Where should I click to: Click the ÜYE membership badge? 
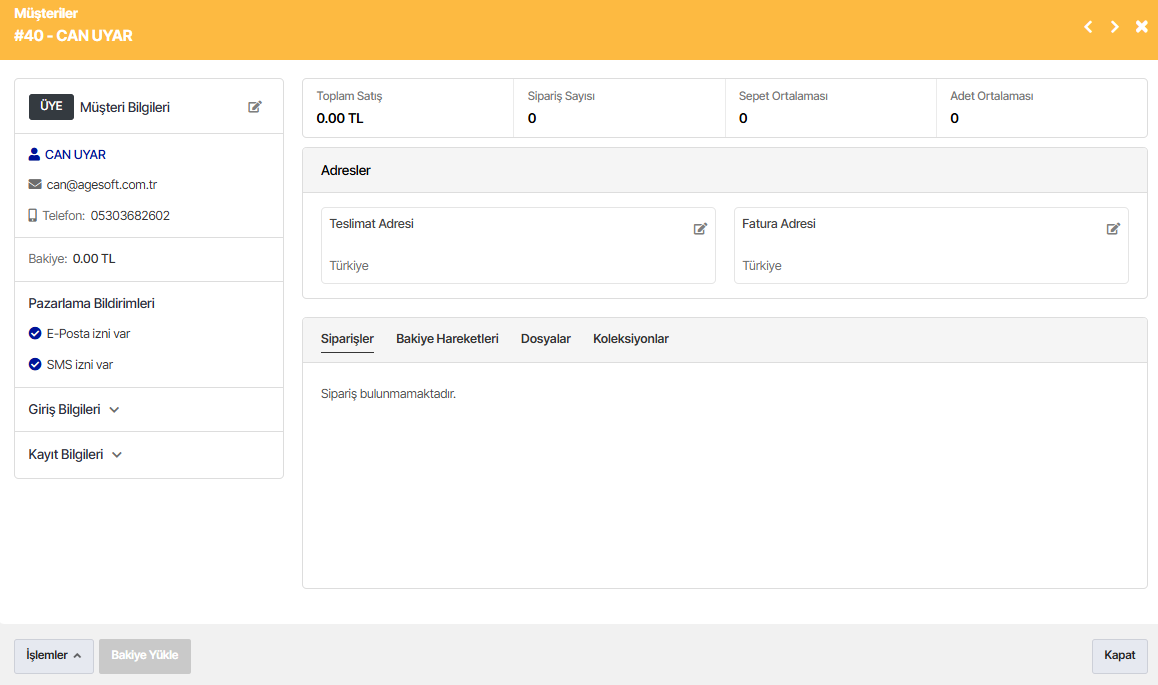pos(51,106)
